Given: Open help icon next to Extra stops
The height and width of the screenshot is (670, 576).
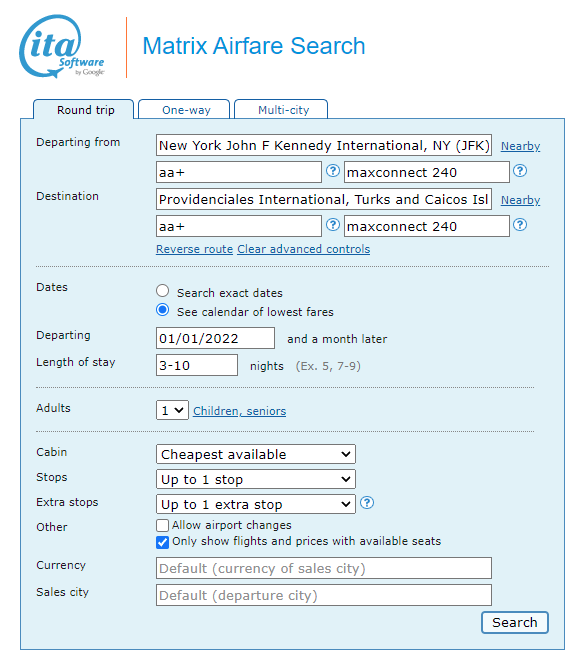Looking at the screenshot, I should pyautogui.click(x=367, y=503).
